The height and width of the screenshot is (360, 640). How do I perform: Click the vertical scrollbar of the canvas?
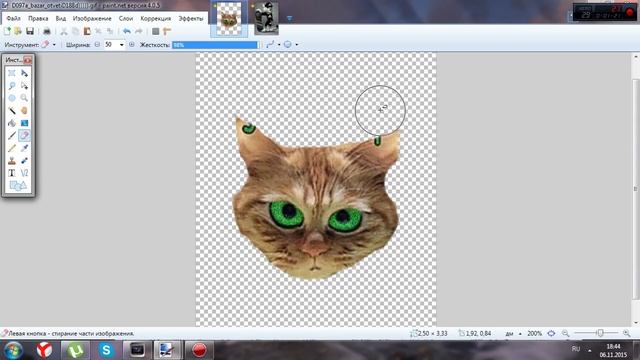tap(636, 189)
